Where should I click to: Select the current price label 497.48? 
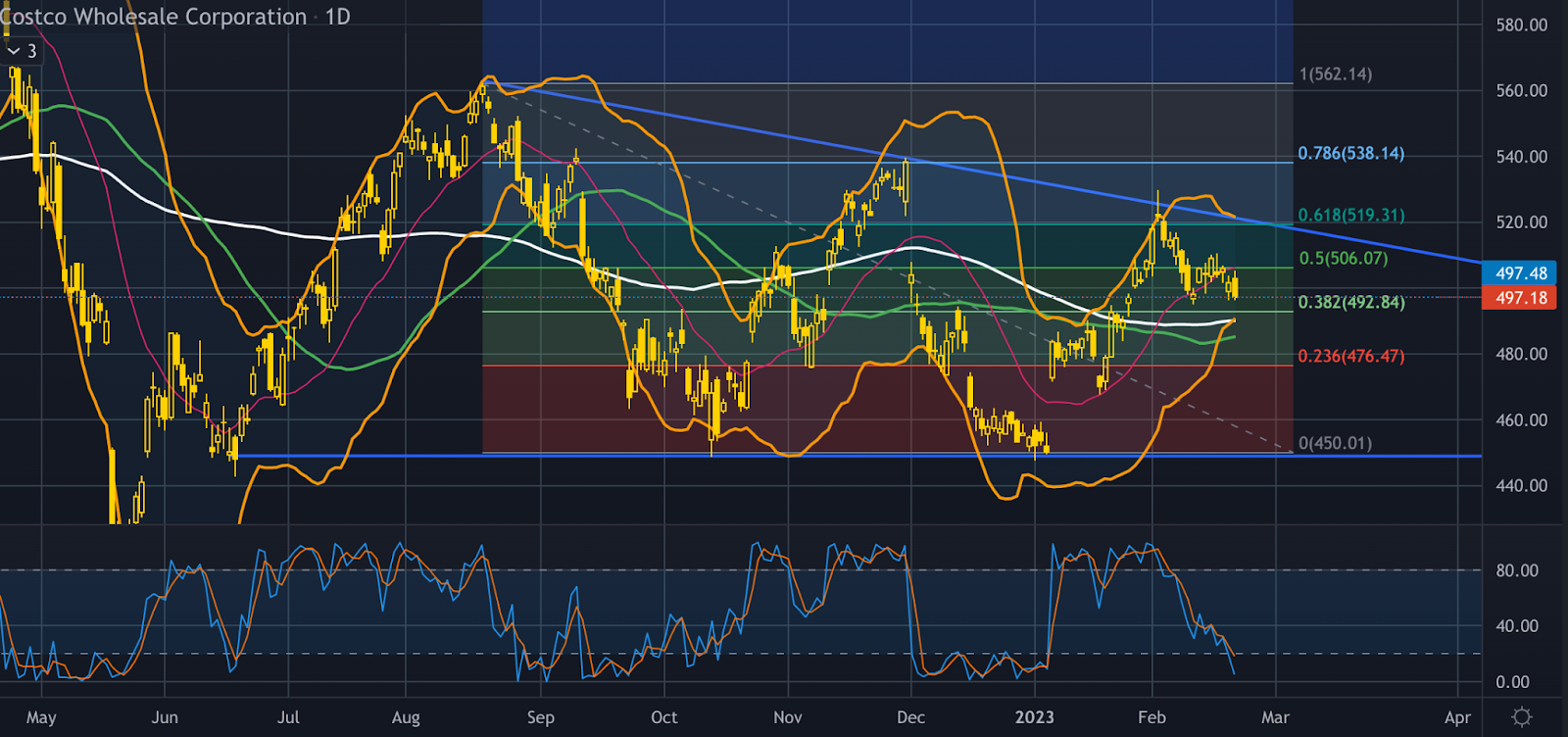point(1521,273)
